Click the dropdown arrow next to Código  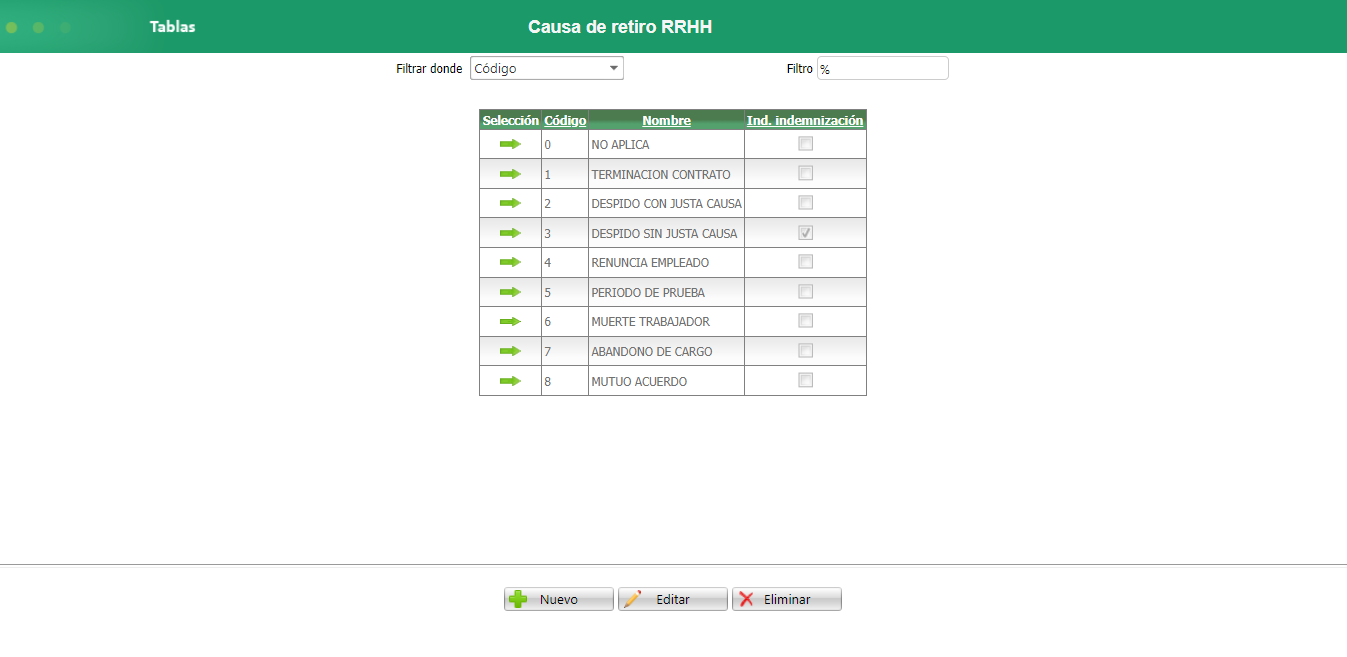[x=613, y=67]
